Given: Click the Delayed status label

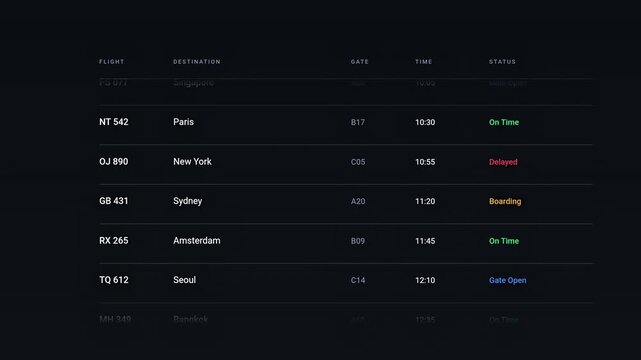Looking at the screenshot, I should pyautogui.click(x=503, y=162).
